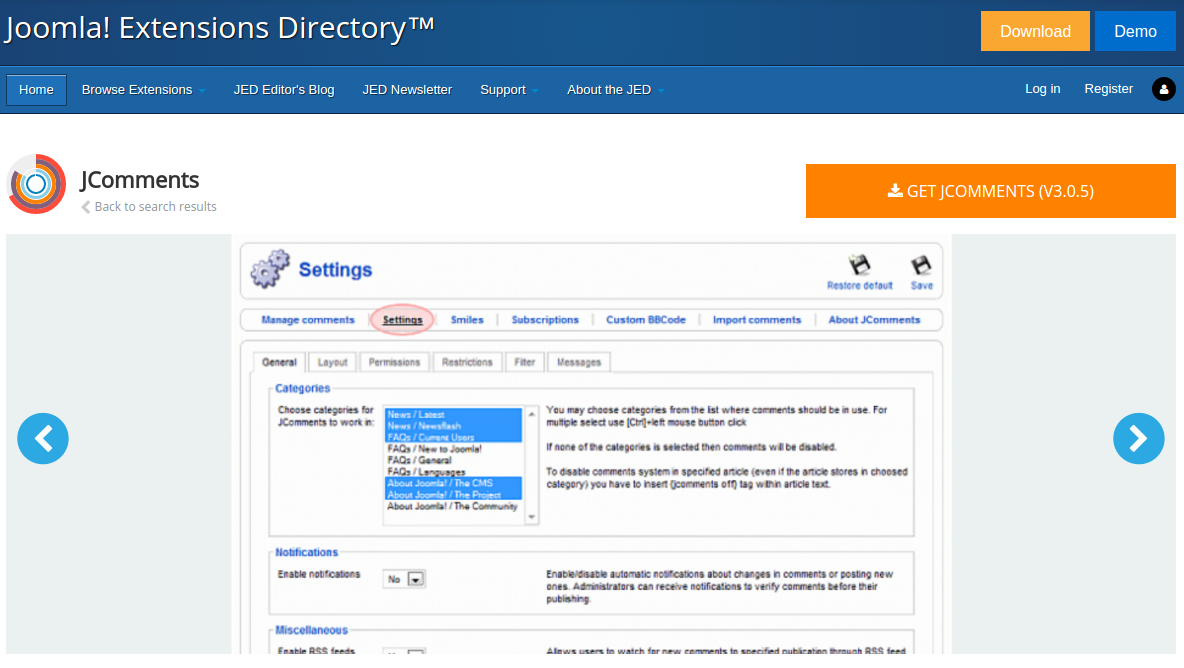Advance to next screenshot with right arrow
The height and width of the screenshot is (668, 1184).
tap(1138, 439)
